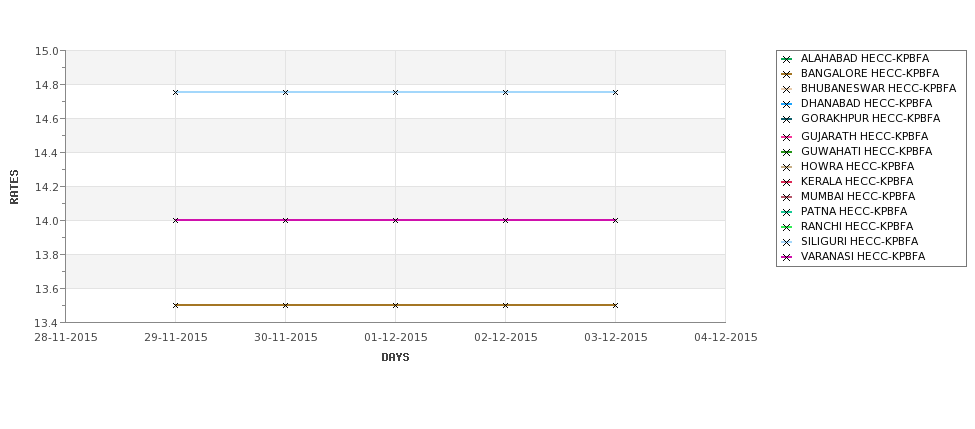975x429 pixels.
Task: Click the PATNA HECC-KPBFA legend marker
Action: pyautogui.click(x=787, y=212)
